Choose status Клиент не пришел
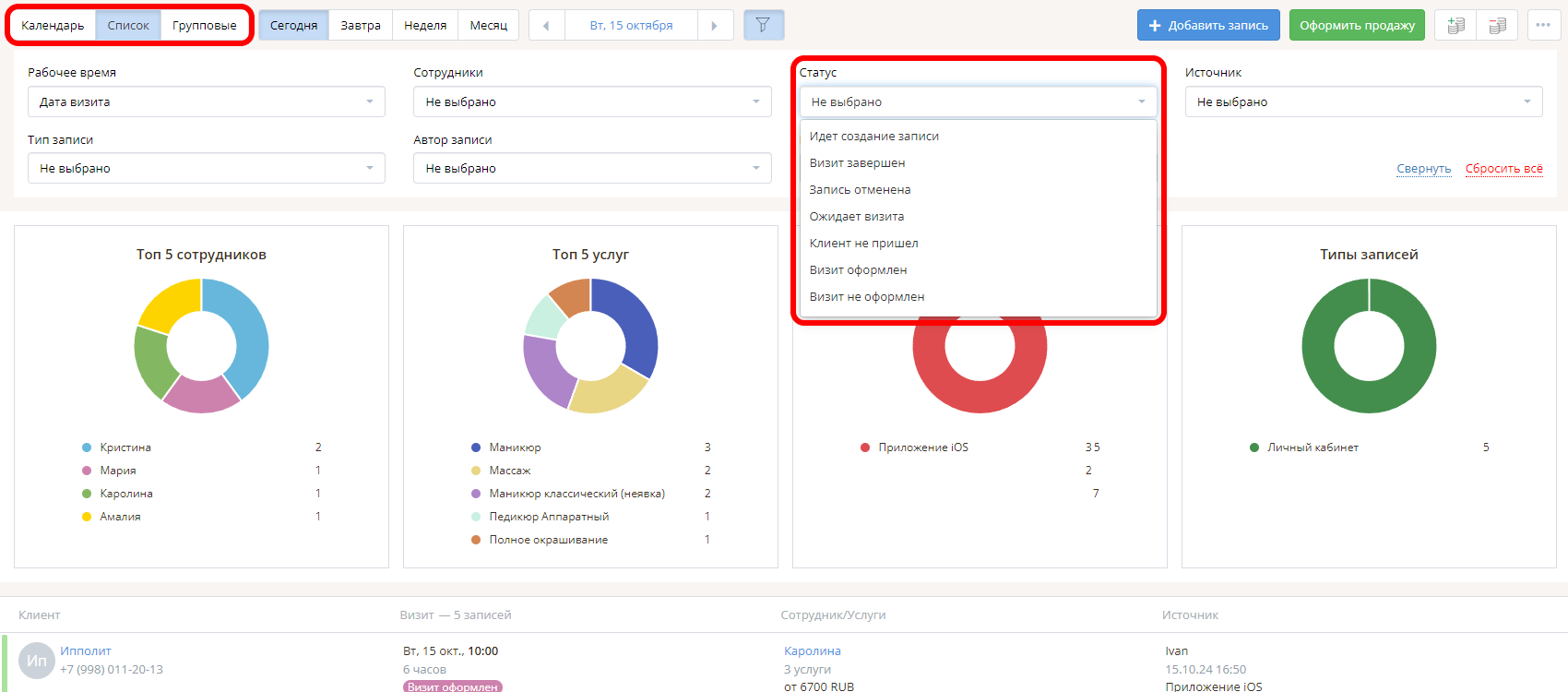This screenshot has height=692, width=1568. click(x=979, y=243)
